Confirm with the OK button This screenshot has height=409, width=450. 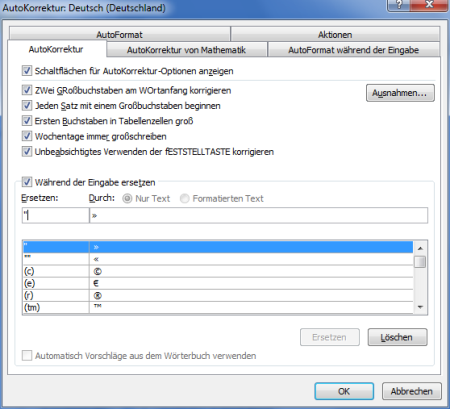pyautogui.click(x=344, y=391)
